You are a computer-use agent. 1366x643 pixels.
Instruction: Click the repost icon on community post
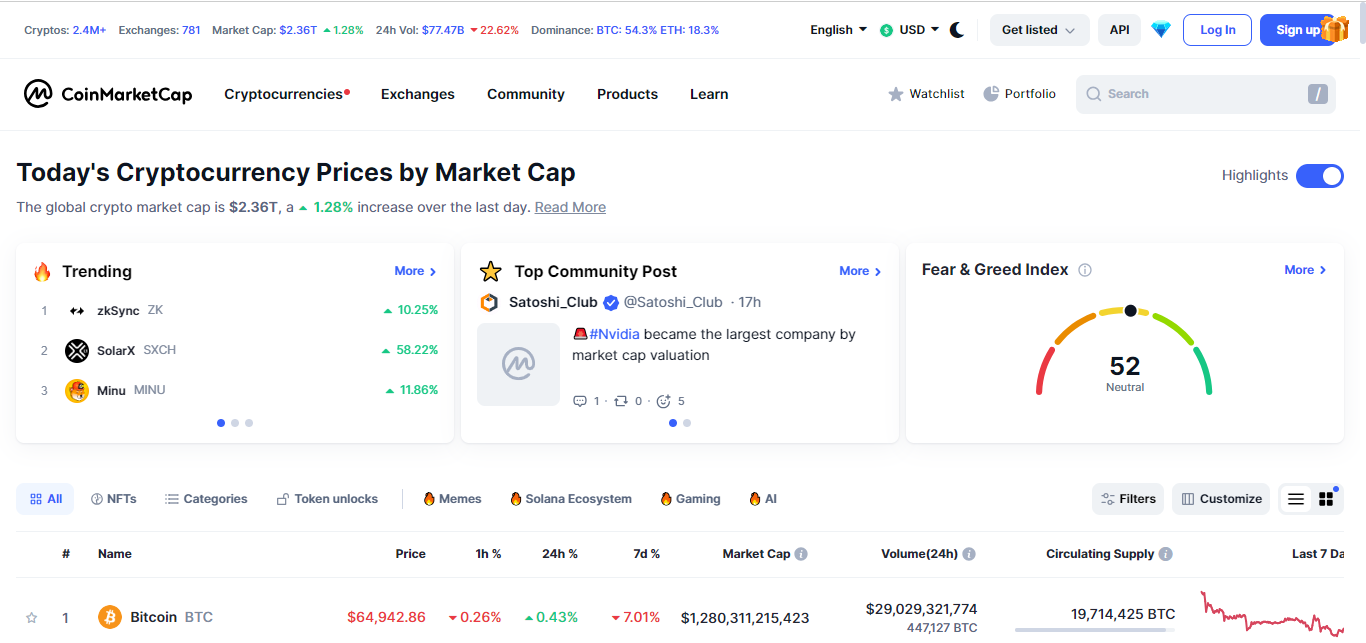[621, 401]
